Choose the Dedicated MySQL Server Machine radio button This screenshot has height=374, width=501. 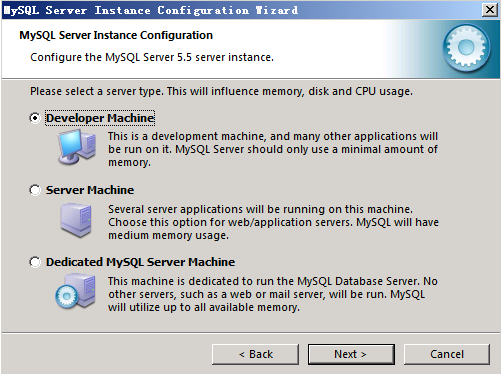point(35,262)
